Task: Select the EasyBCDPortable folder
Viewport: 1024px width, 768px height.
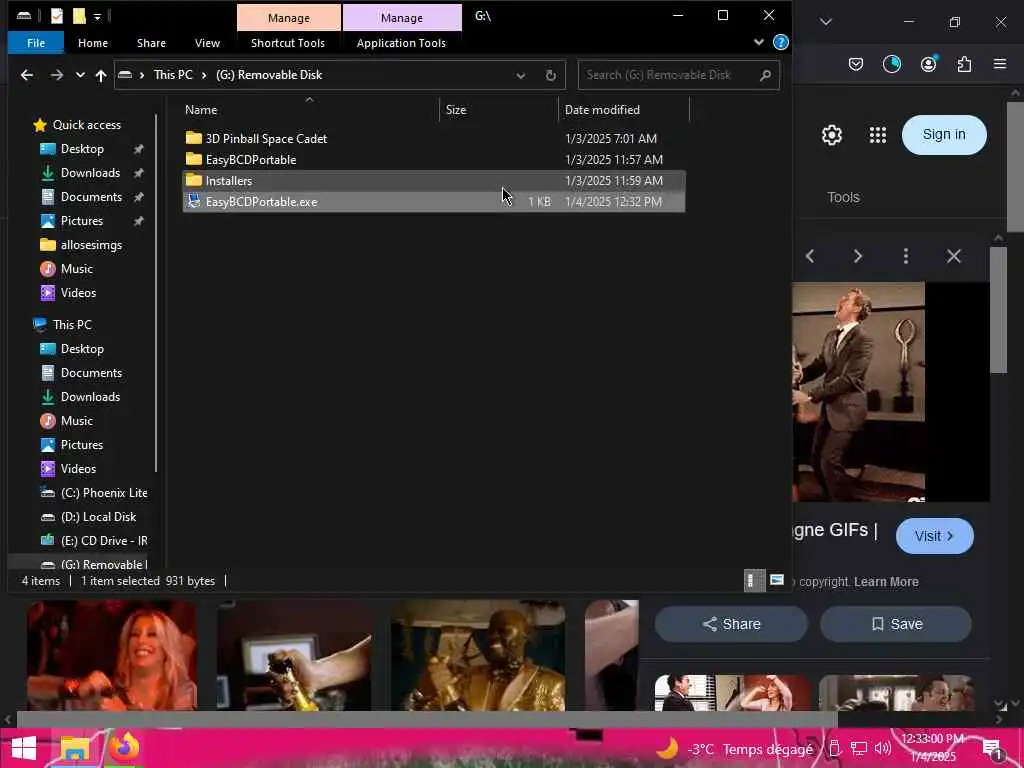Action: [434, 159]
